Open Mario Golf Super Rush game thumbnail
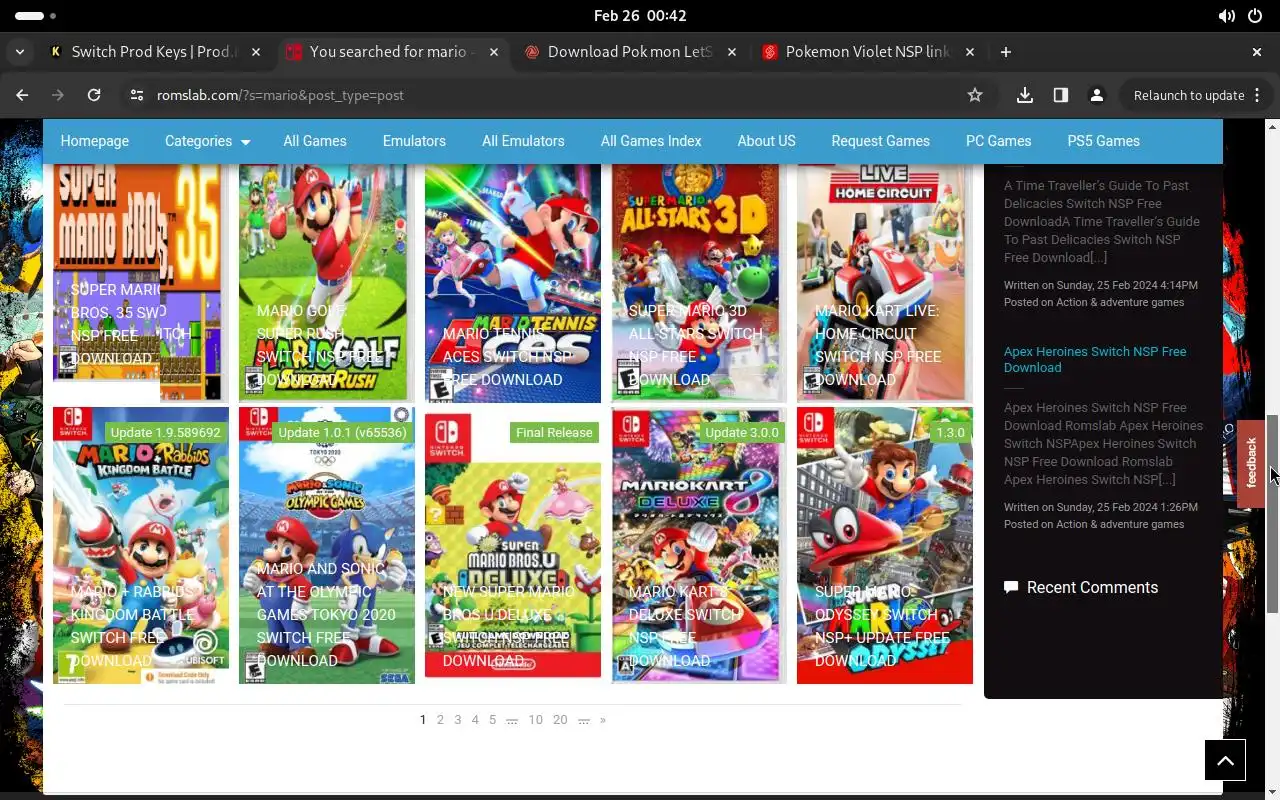Screen dimensions: 1280x800 click(326, 283)
